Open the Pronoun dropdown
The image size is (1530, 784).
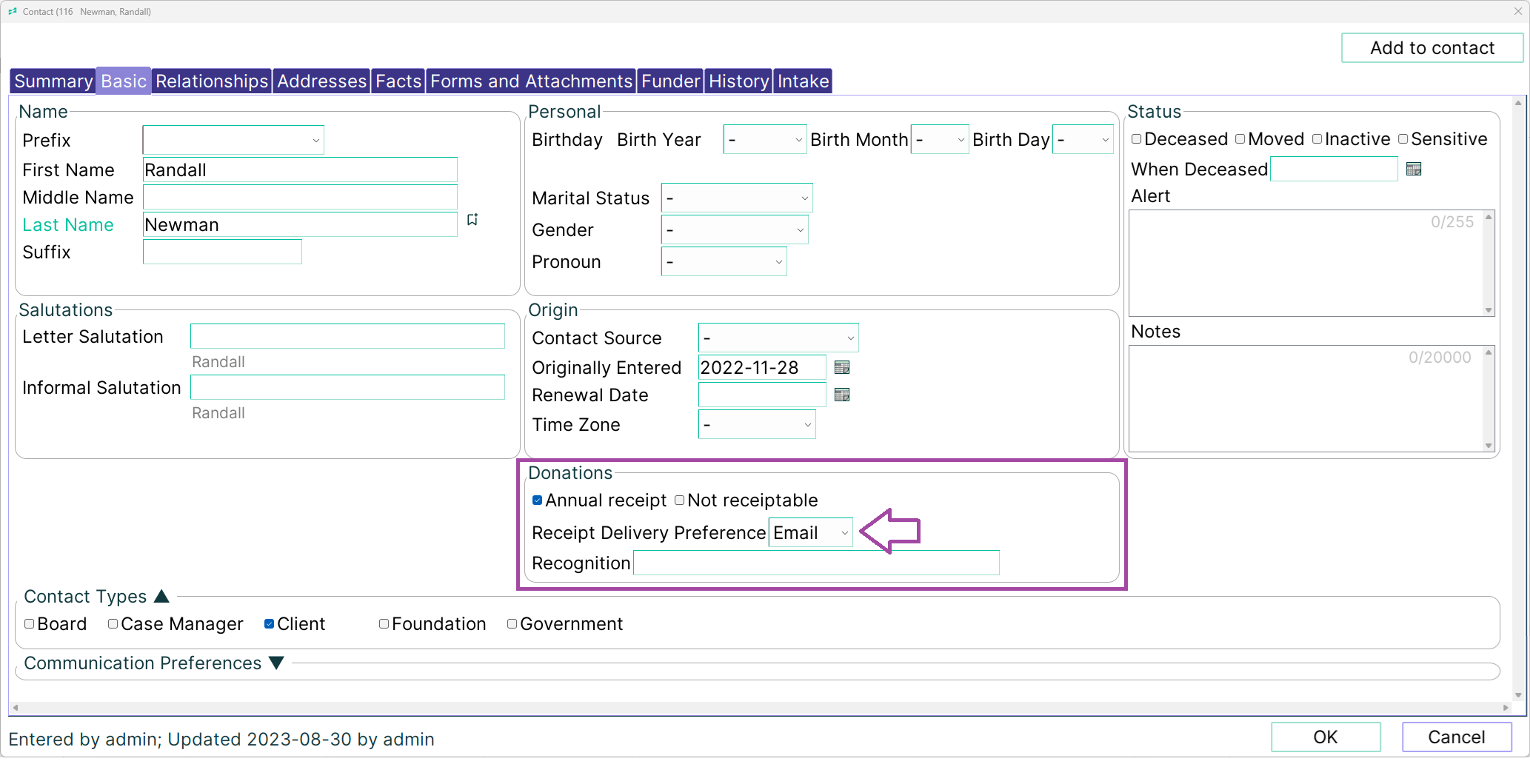724,261
